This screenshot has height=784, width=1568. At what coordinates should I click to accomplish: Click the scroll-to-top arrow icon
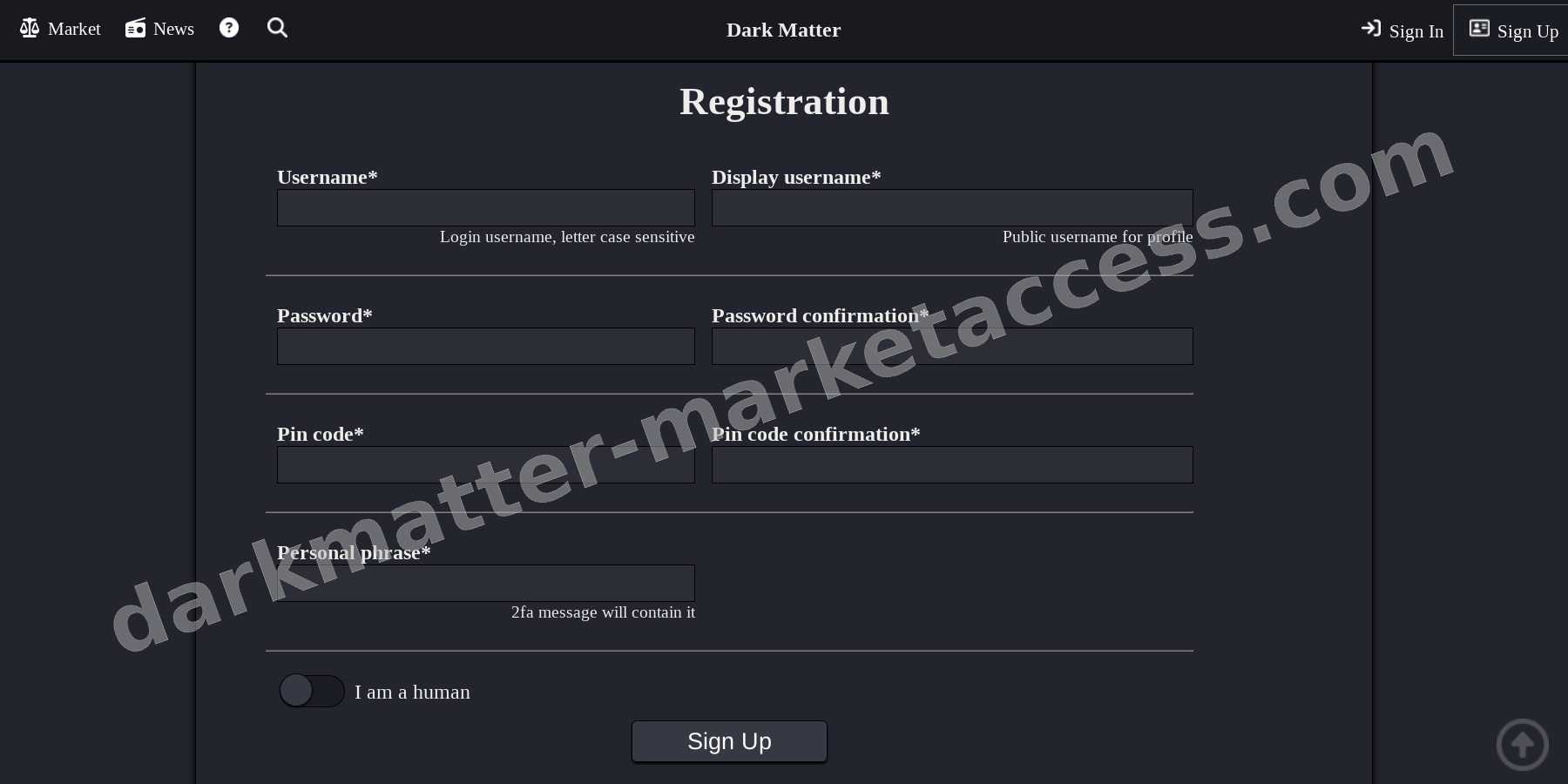[1522, 745]
